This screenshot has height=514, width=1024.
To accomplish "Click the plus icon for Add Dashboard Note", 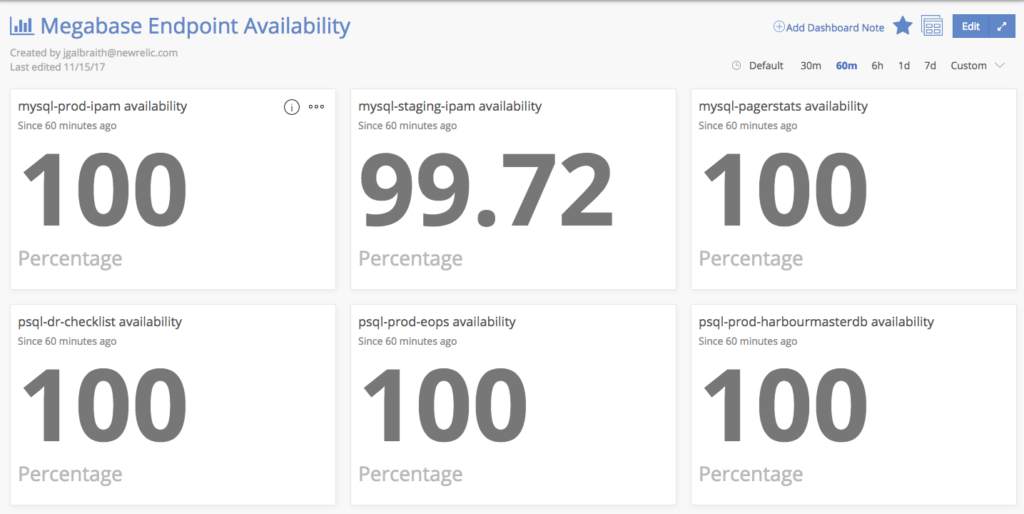I will tap(778, 27).
